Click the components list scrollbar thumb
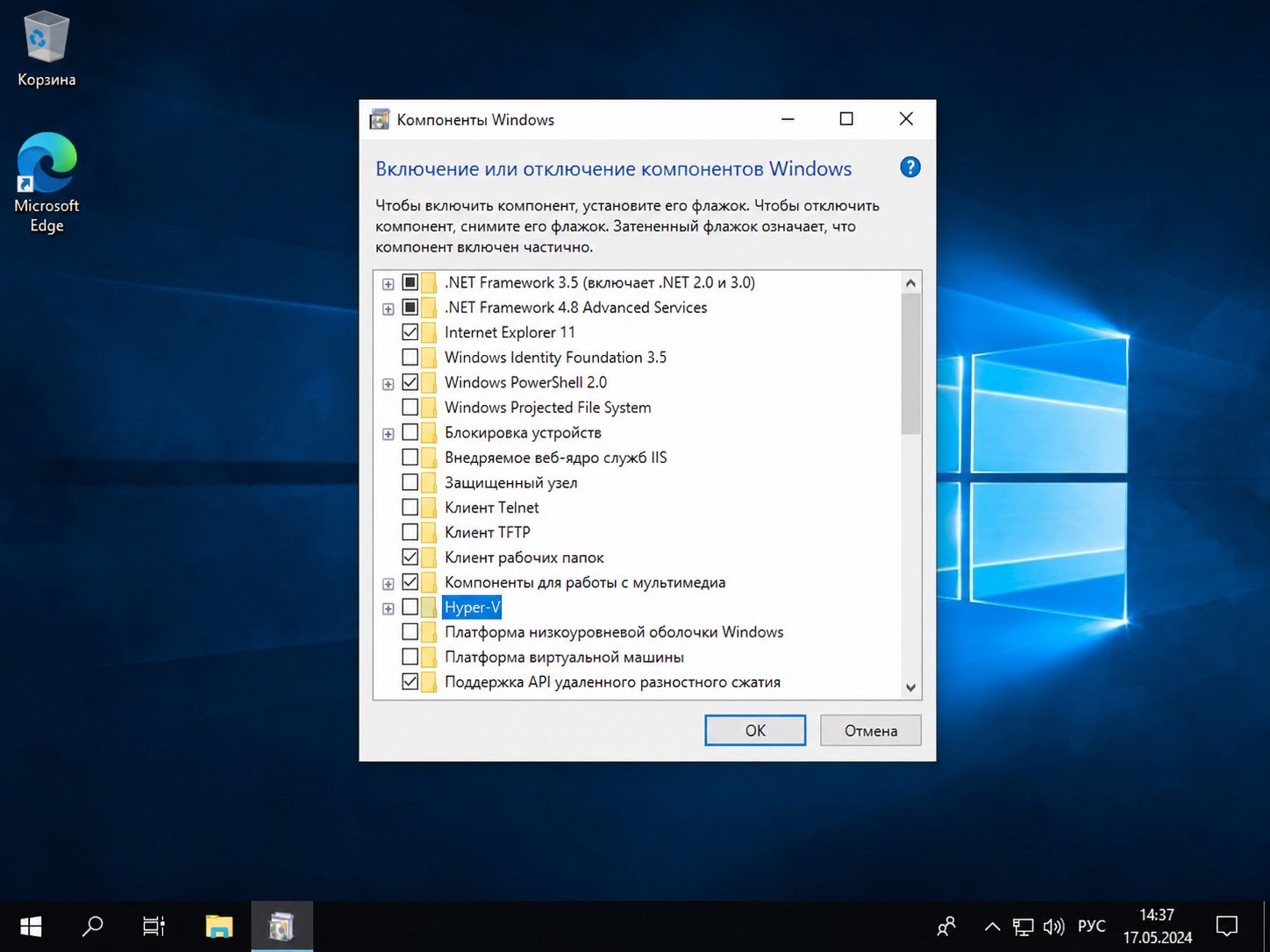The width and height of the screenshot is (1270, 952). [x=910, y=364]
